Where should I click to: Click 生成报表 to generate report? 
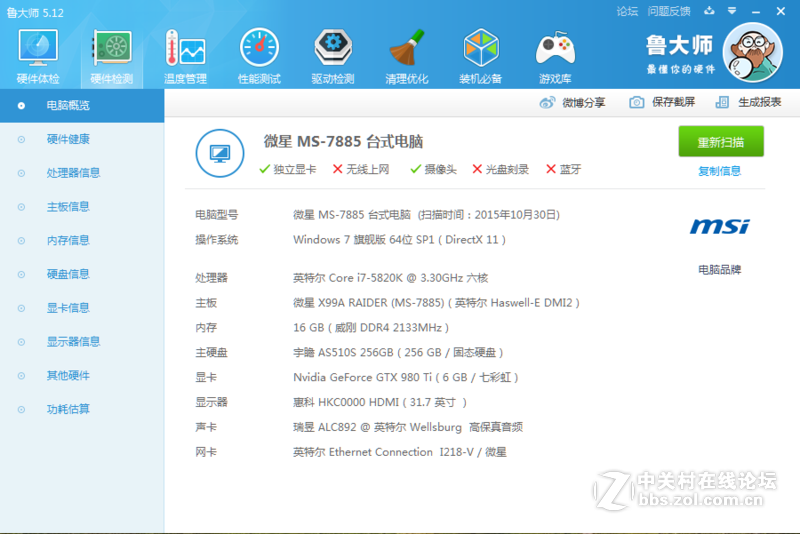pos(749,102)
